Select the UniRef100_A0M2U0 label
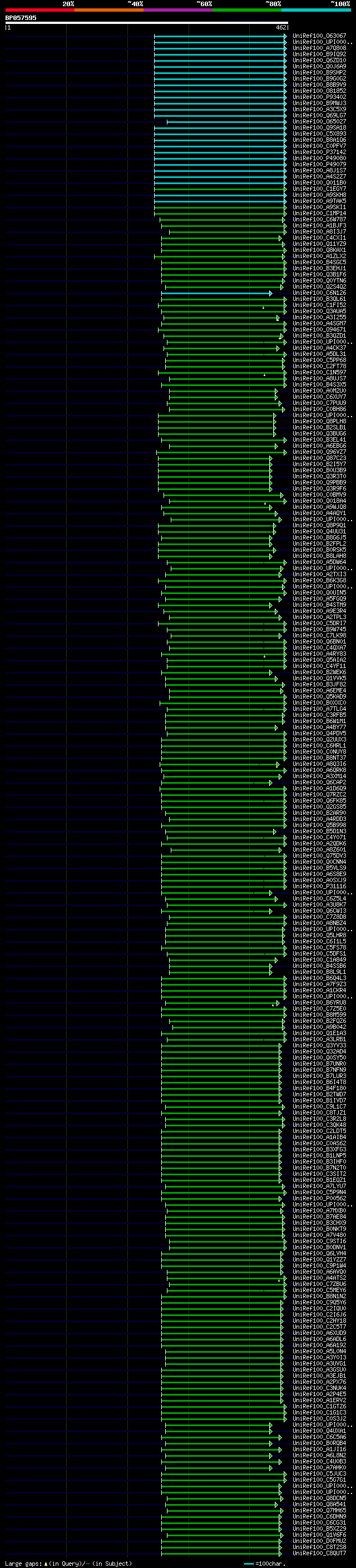 click(x=319, y=391)
